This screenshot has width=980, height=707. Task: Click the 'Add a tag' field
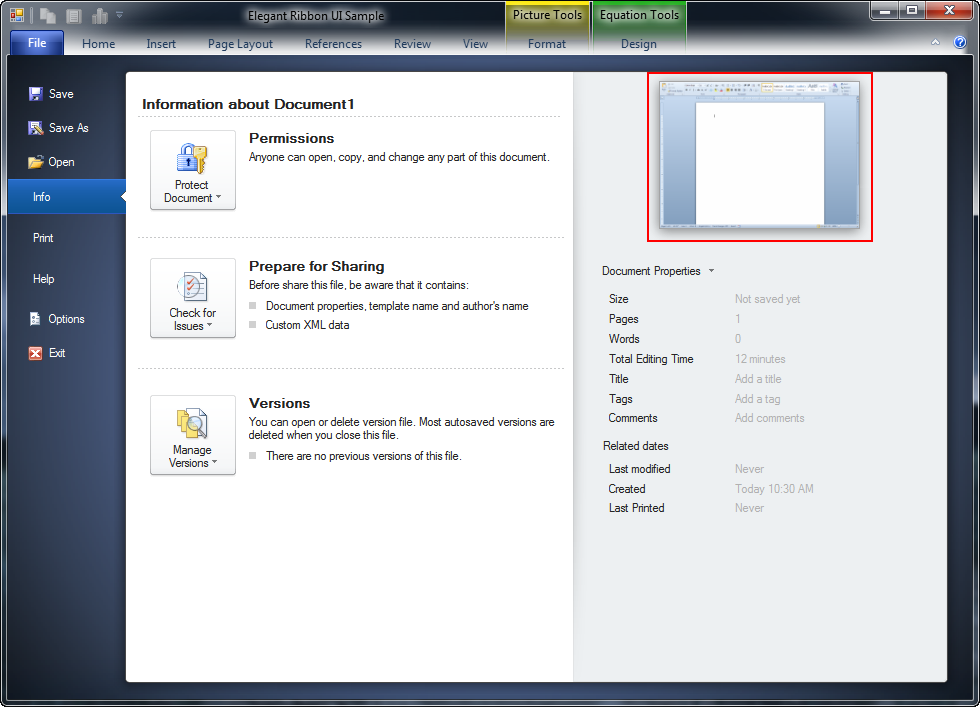[x=757, y=399]
